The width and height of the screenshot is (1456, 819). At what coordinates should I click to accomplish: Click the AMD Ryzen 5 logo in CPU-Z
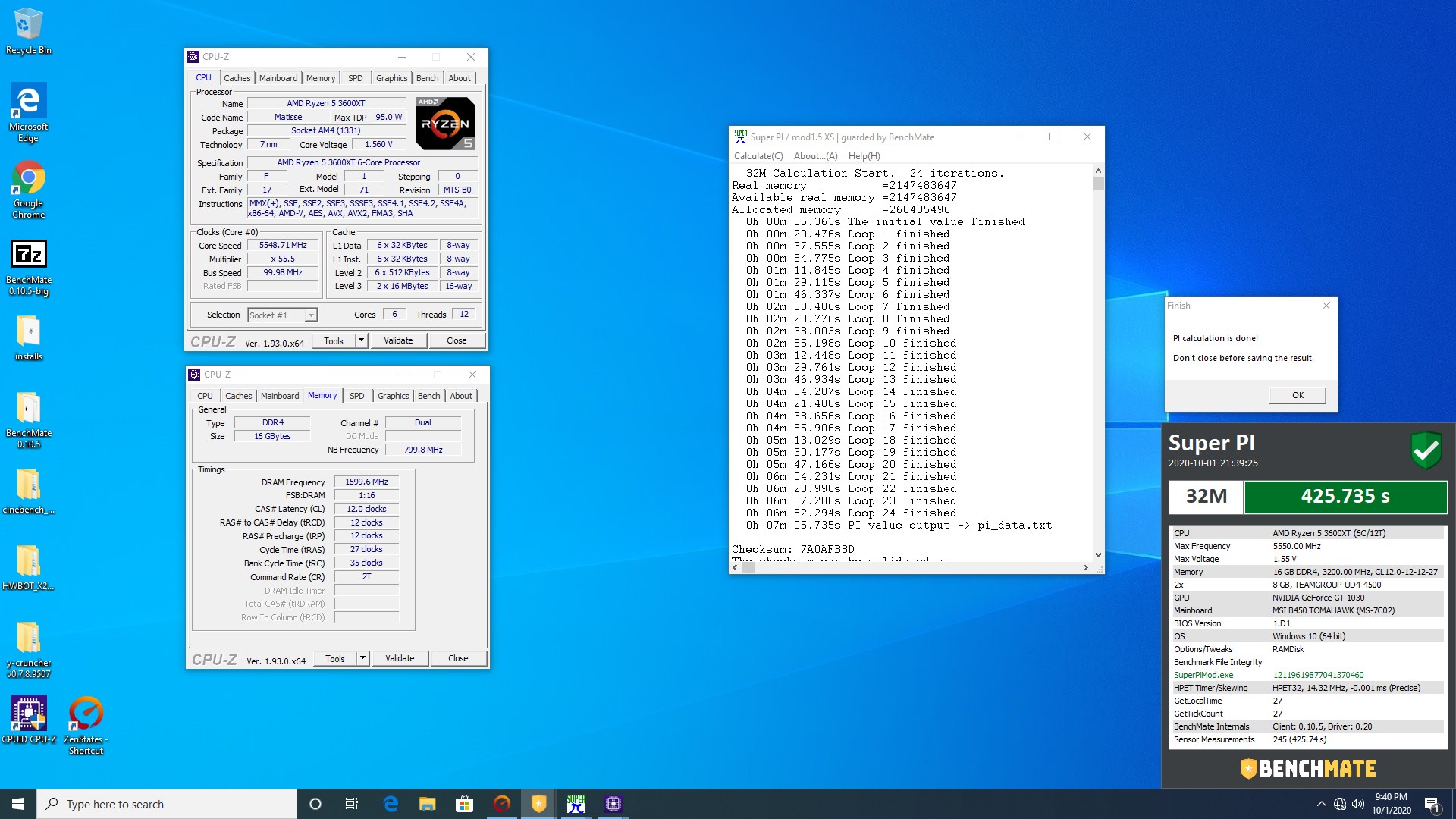click(445, 123)
